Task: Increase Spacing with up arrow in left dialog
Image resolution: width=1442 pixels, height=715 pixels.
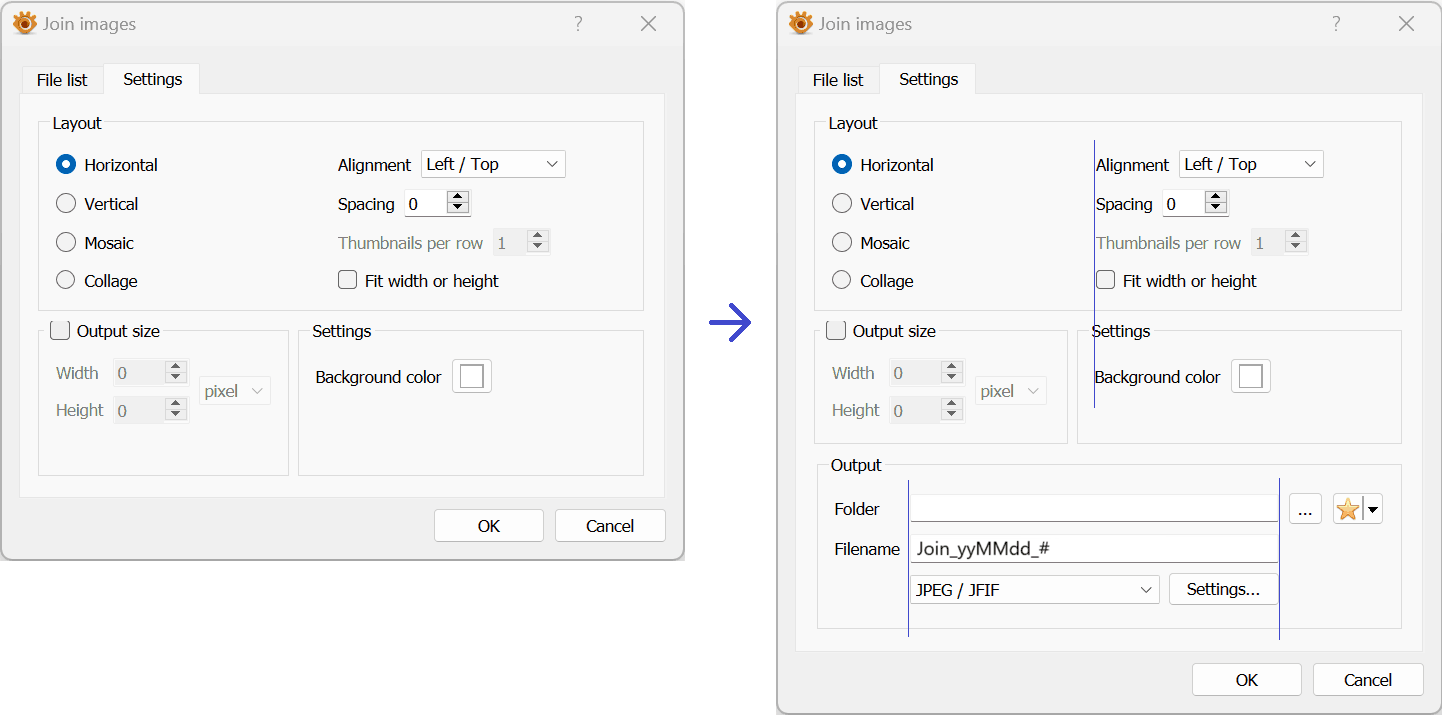Action: tap(458, 198)
